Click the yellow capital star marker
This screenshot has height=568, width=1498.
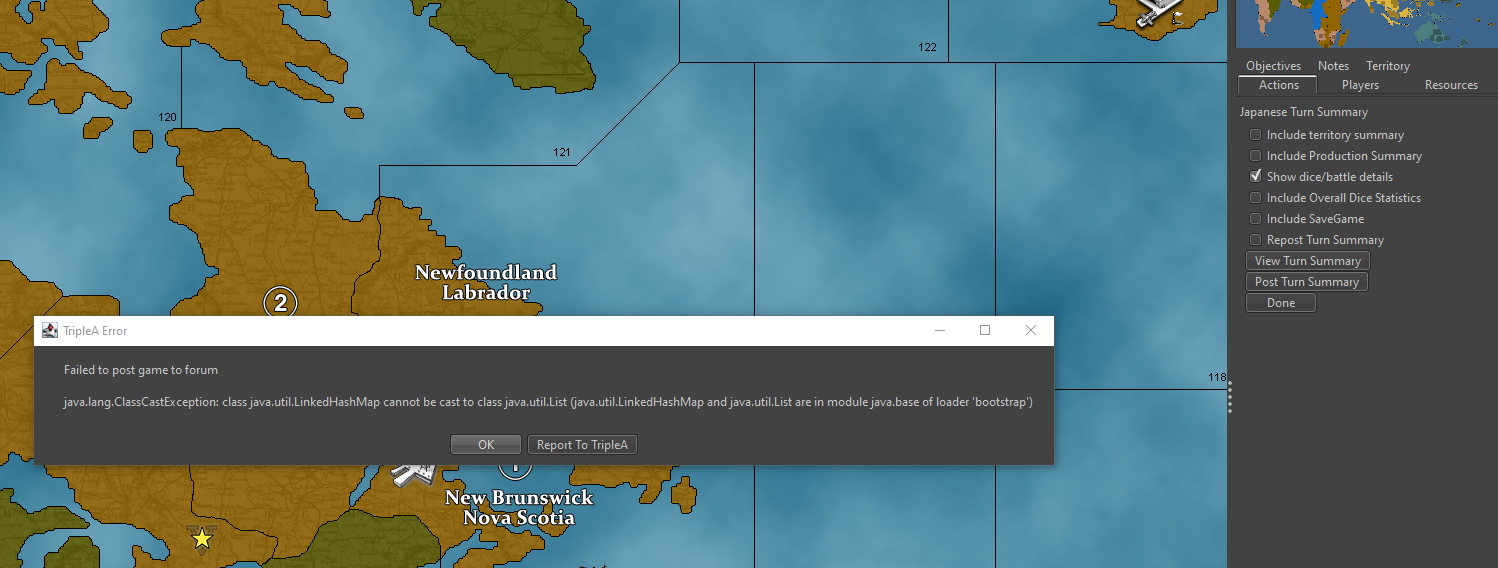click(202, 539)
